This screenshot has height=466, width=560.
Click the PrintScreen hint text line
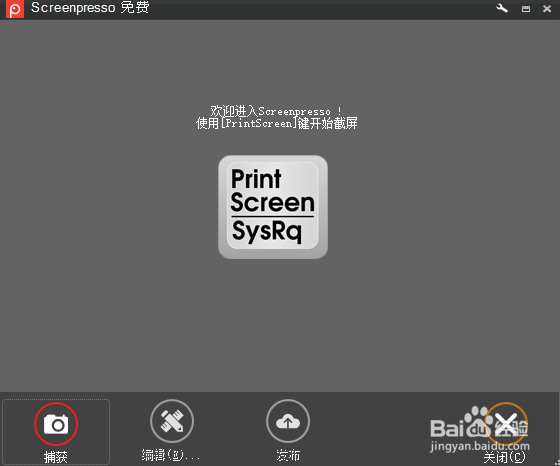(x=276, y=123)
